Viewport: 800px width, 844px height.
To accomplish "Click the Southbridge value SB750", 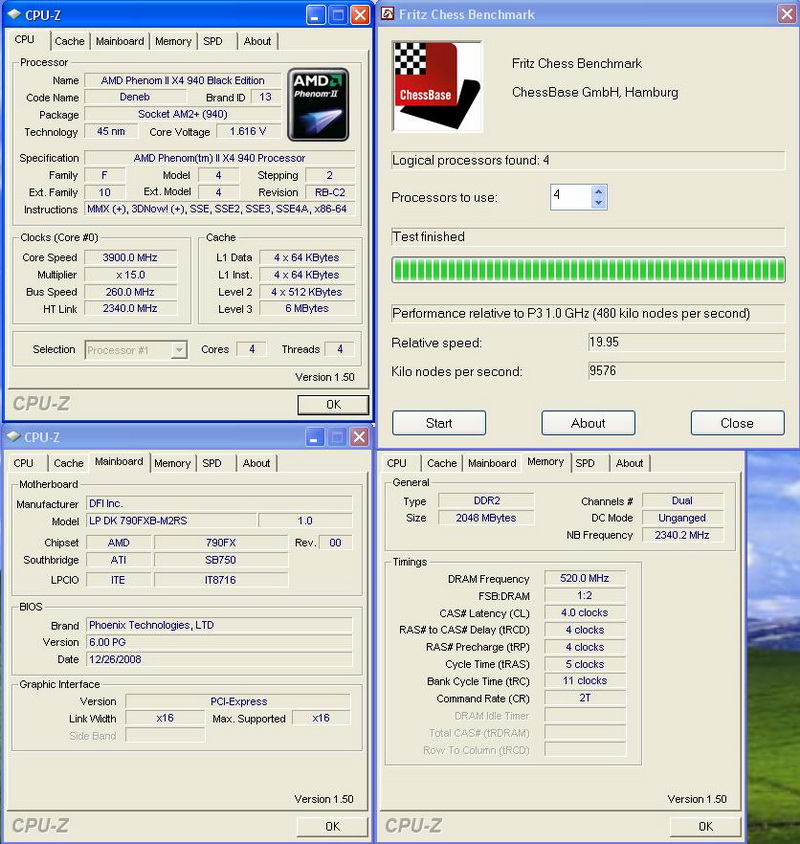I will click(221, 560).
